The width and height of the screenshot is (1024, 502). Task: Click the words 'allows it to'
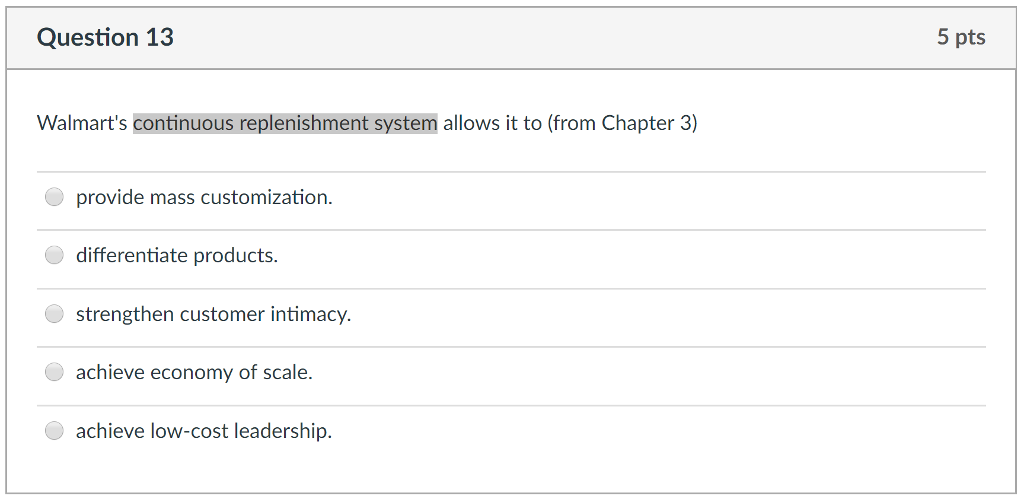(x=492, y=123)
